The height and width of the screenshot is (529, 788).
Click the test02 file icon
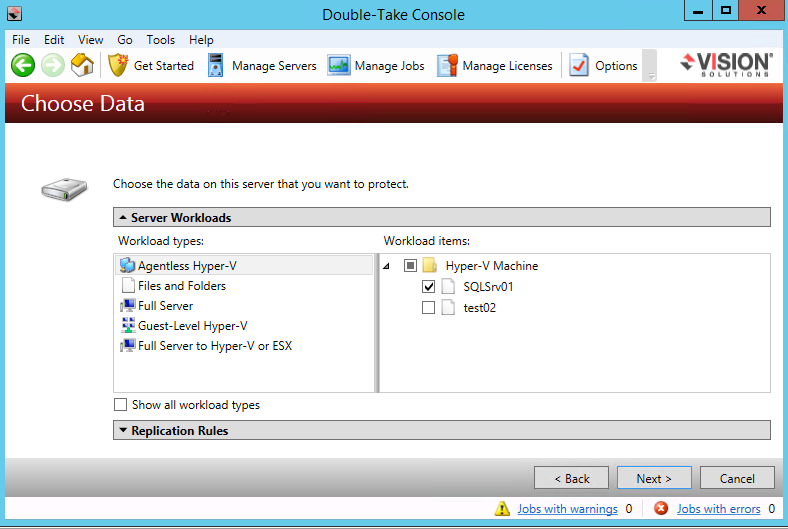click(448, 307)
